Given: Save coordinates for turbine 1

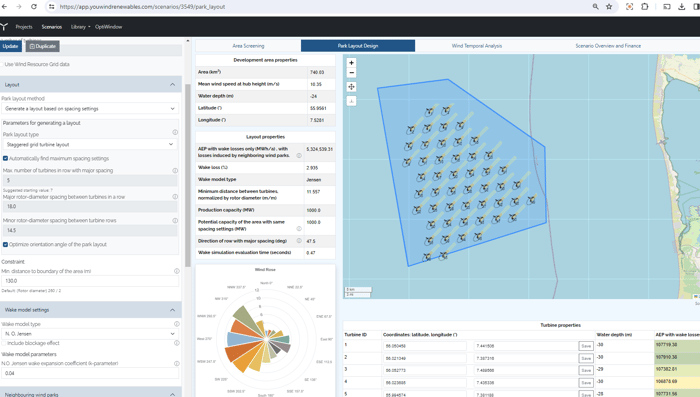Looking at the screenshot, I should click(586, 346).
